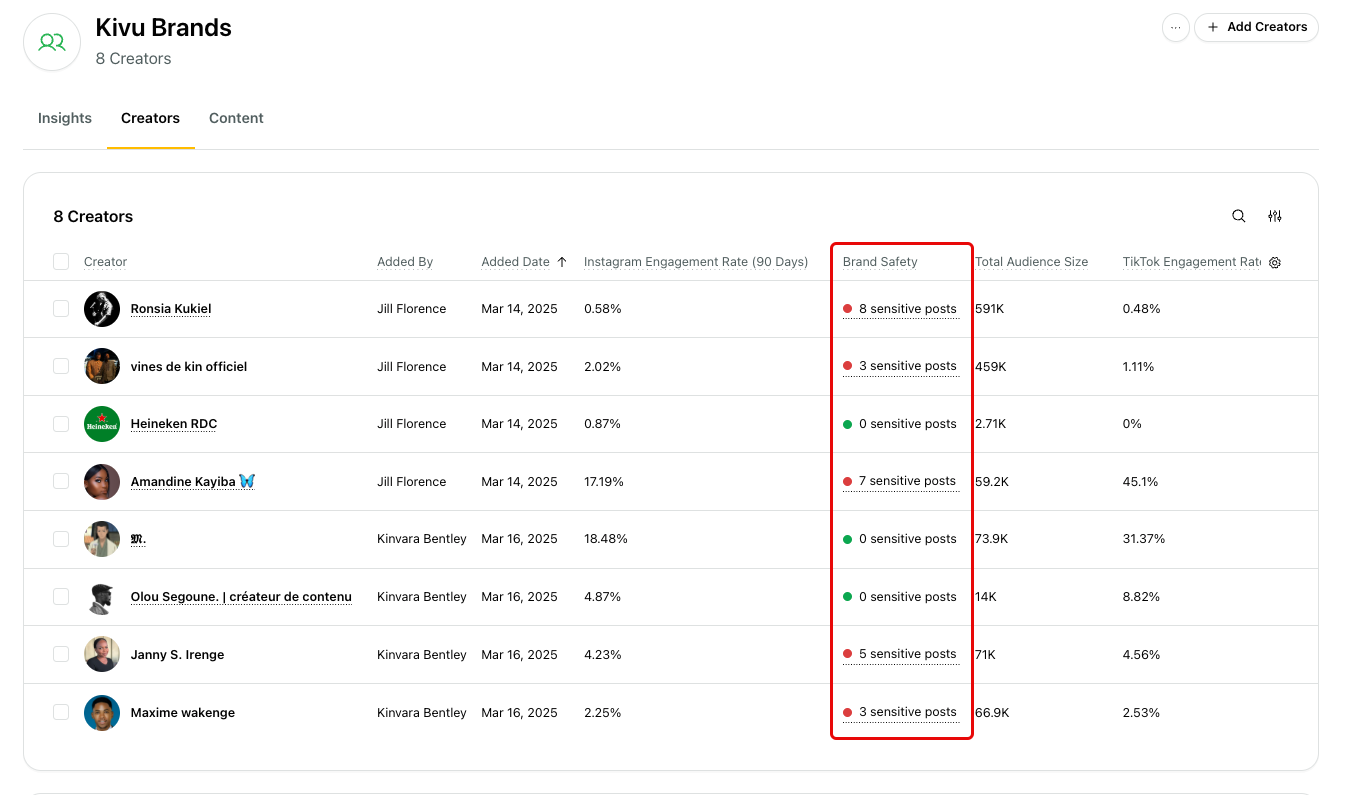Viewport: 1358px width, 795px height.
Task: Toggle the Added Date sort arrow
Action: tap(562, 262)
